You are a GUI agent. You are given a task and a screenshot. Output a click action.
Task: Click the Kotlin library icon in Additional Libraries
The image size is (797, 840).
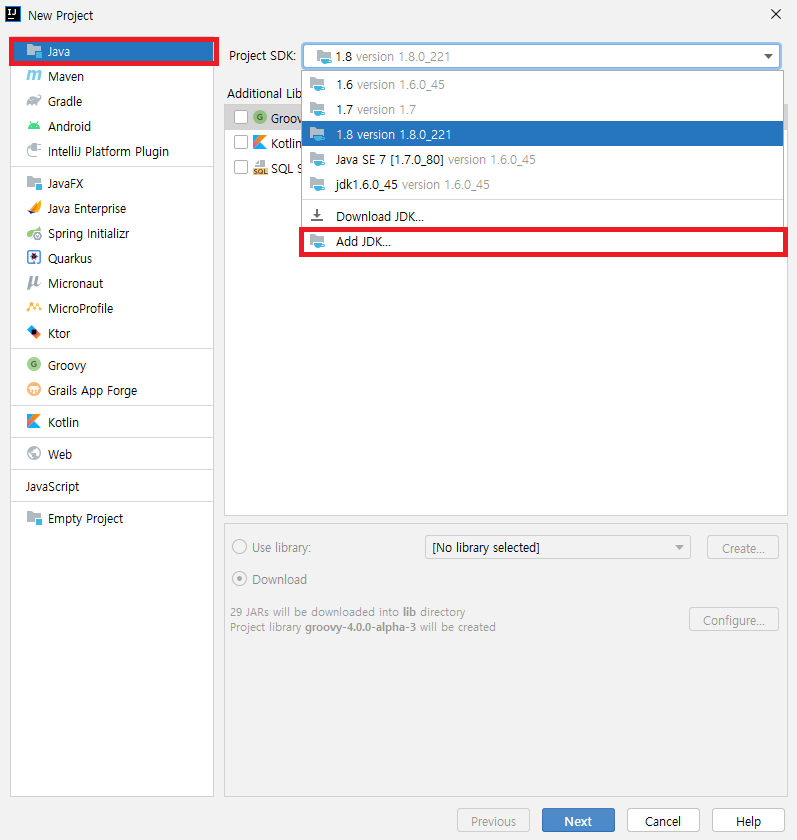260,142
